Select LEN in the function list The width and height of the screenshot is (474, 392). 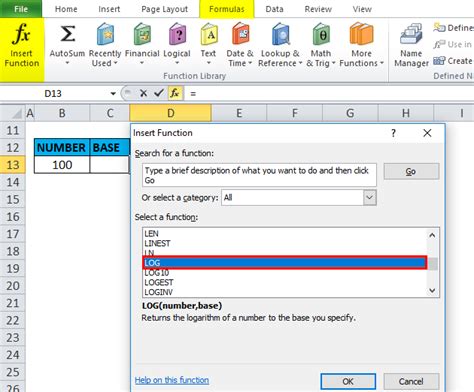[x=285, y=234]
